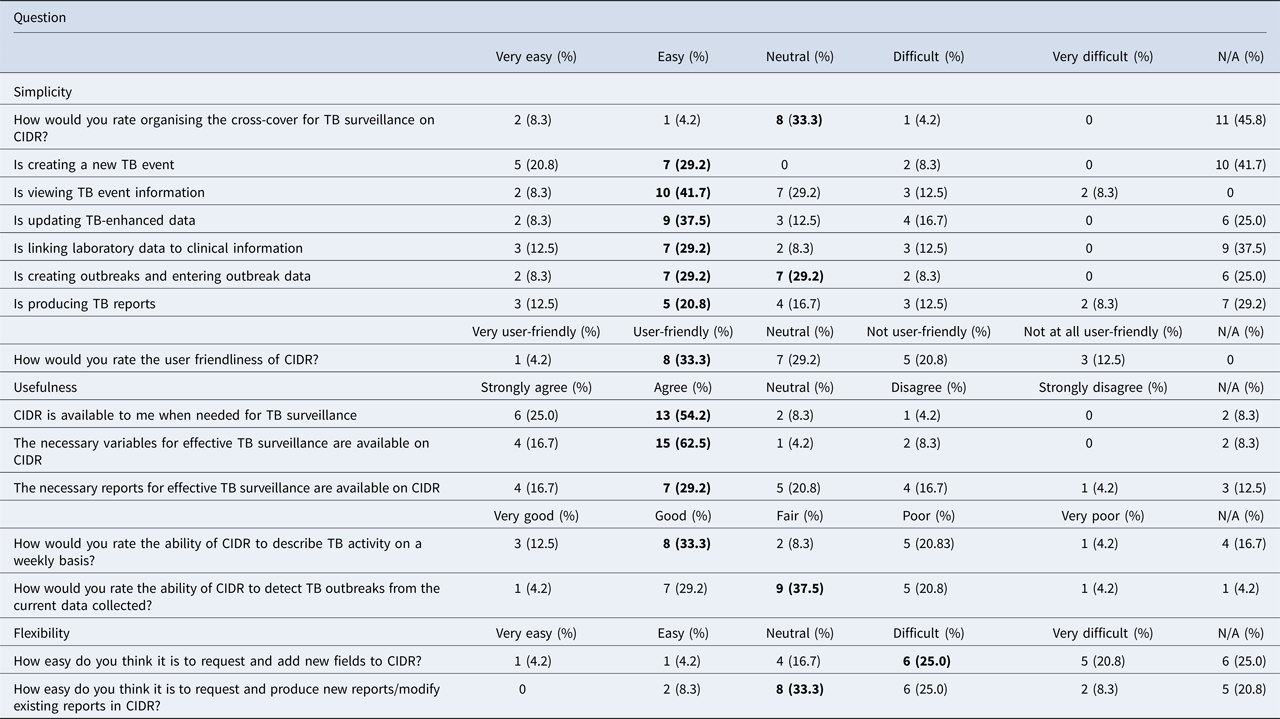Click the 'Strongly disagree (%)' column header

(x=1102, y=387)
